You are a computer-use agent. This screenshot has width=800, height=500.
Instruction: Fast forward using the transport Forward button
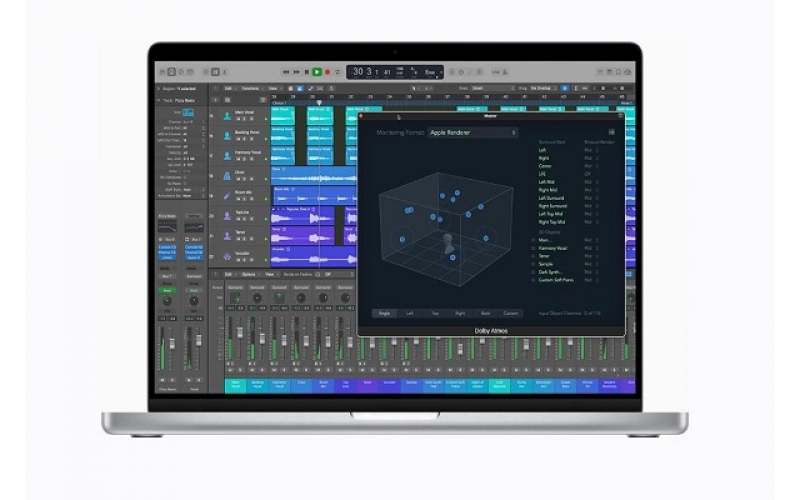297,72
